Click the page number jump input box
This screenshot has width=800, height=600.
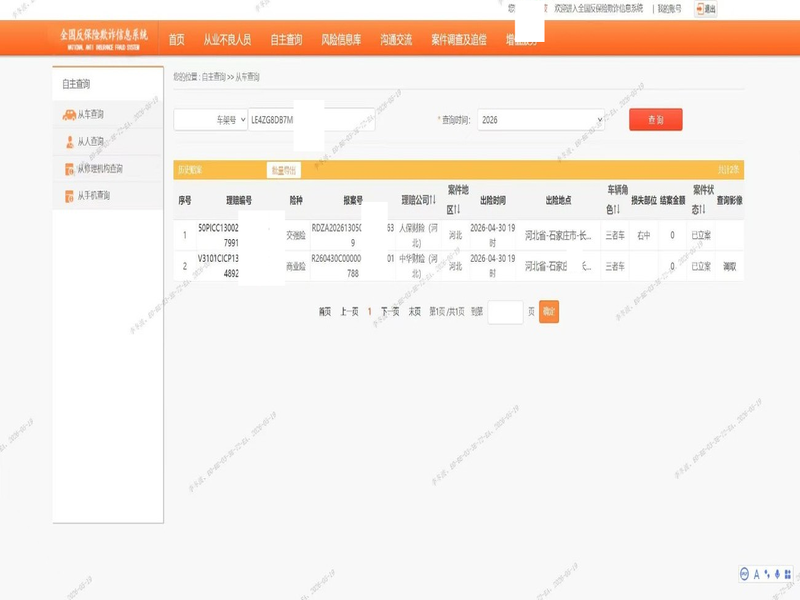tap(505, 312)
